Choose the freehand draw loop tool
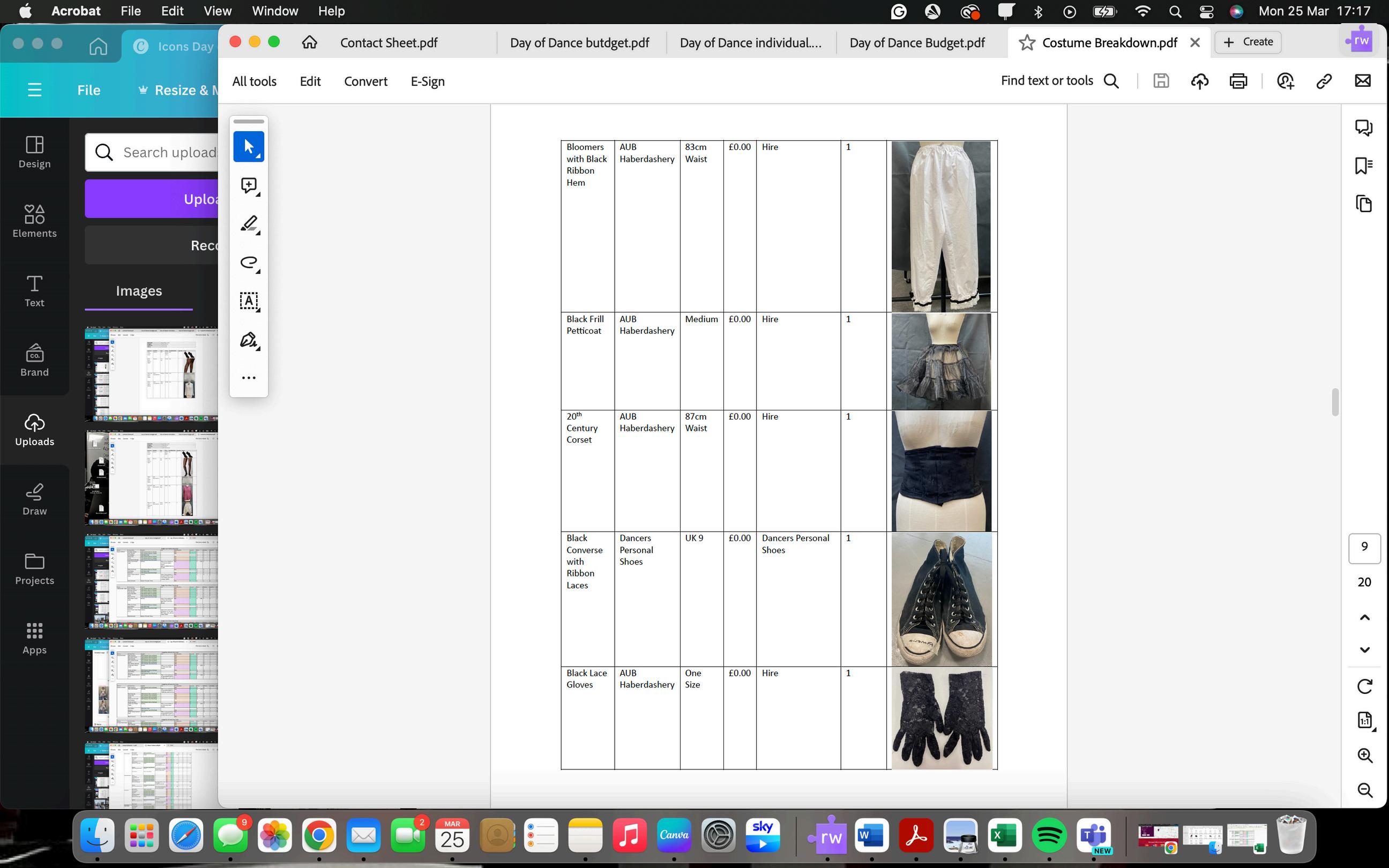1389x868 pixels. coord(249,263)
